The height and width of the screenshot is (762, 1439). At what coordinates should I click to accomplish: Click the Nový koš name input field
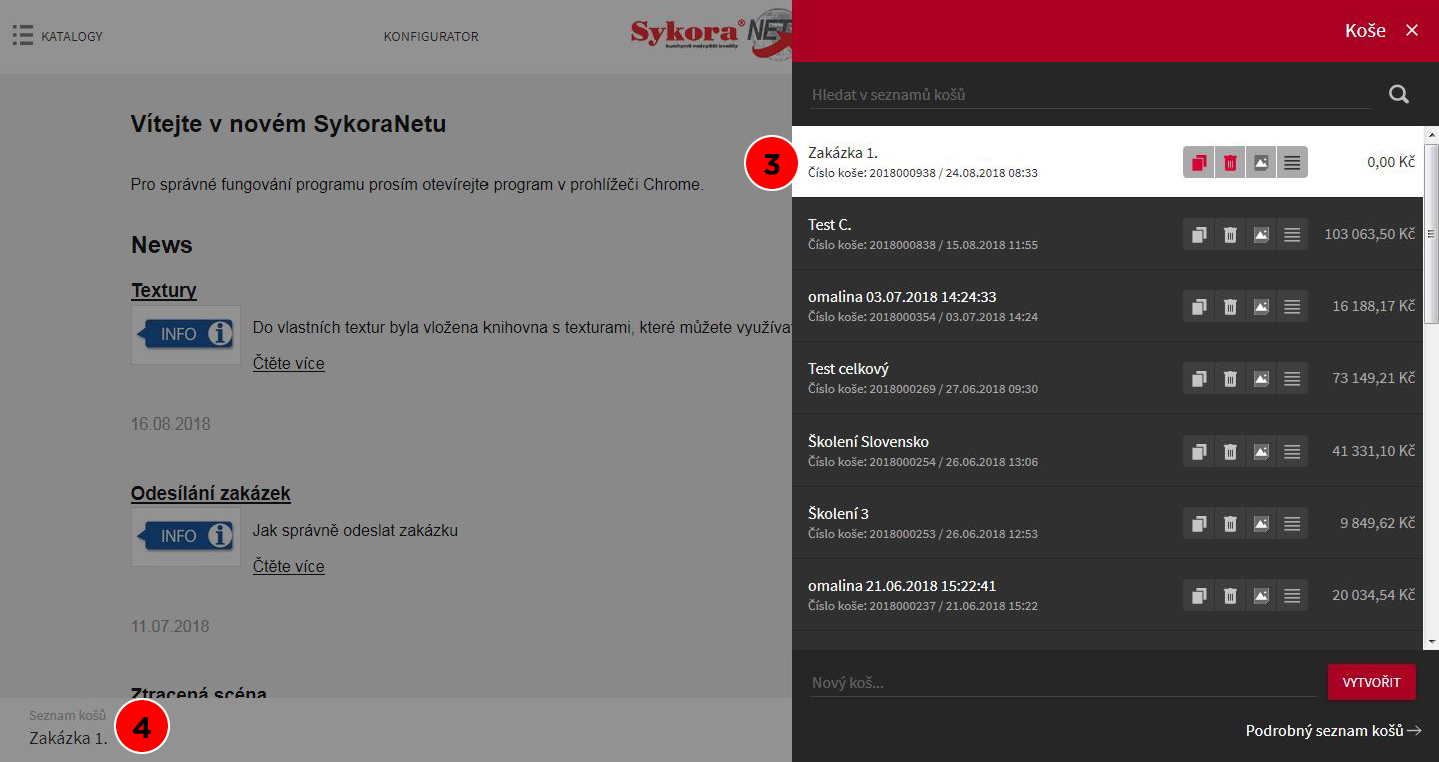pos(1062,683)
